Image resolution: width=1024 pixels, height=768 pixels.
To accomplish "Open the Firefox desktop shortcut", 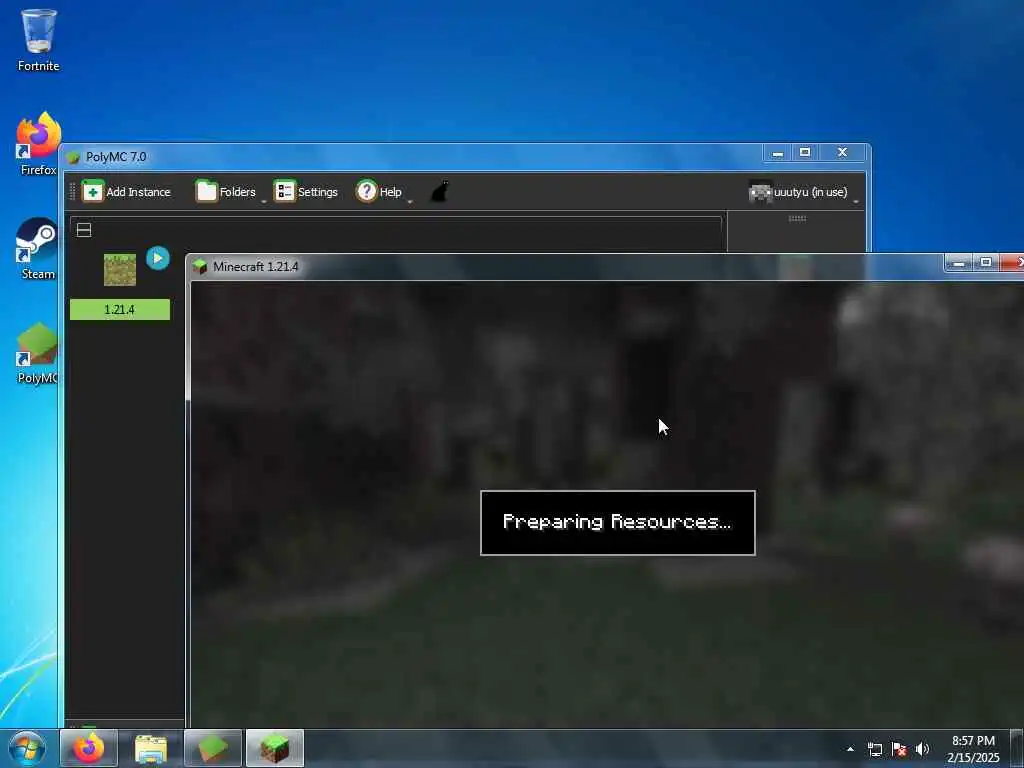I will tap(39, 144).
